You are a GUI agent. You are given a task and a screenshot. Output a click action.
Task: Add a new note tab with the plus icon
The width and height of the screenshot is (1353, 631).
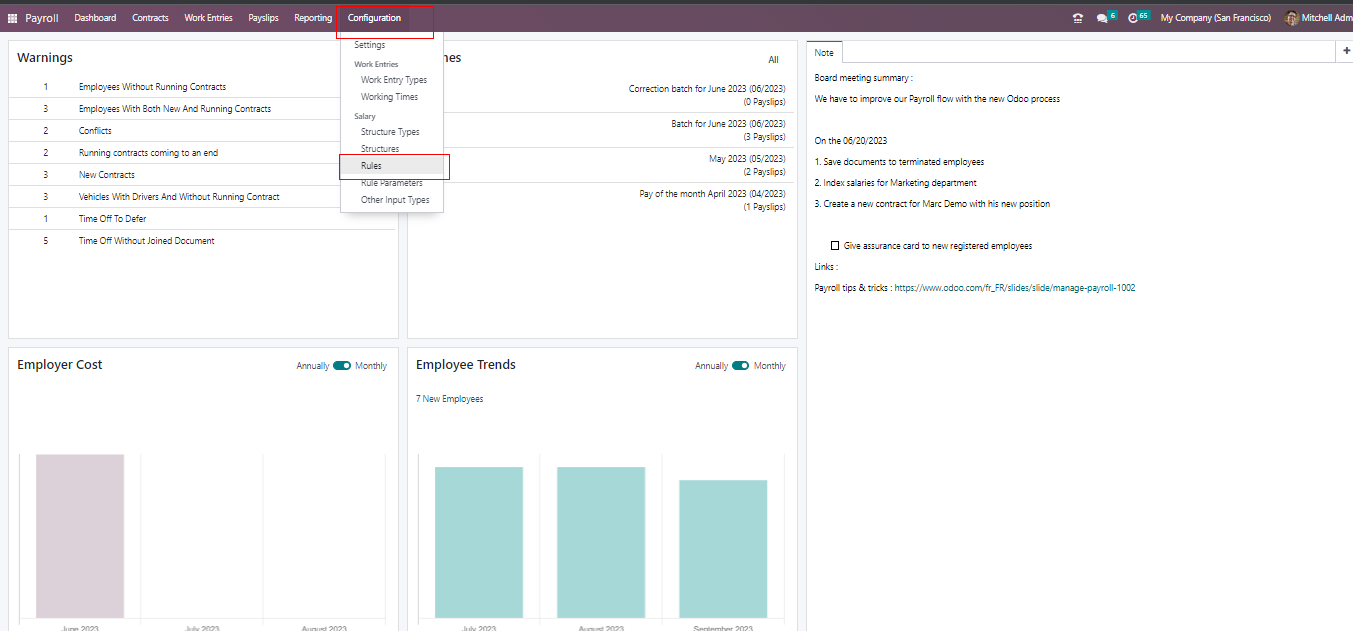click(x=1346, y=51)
